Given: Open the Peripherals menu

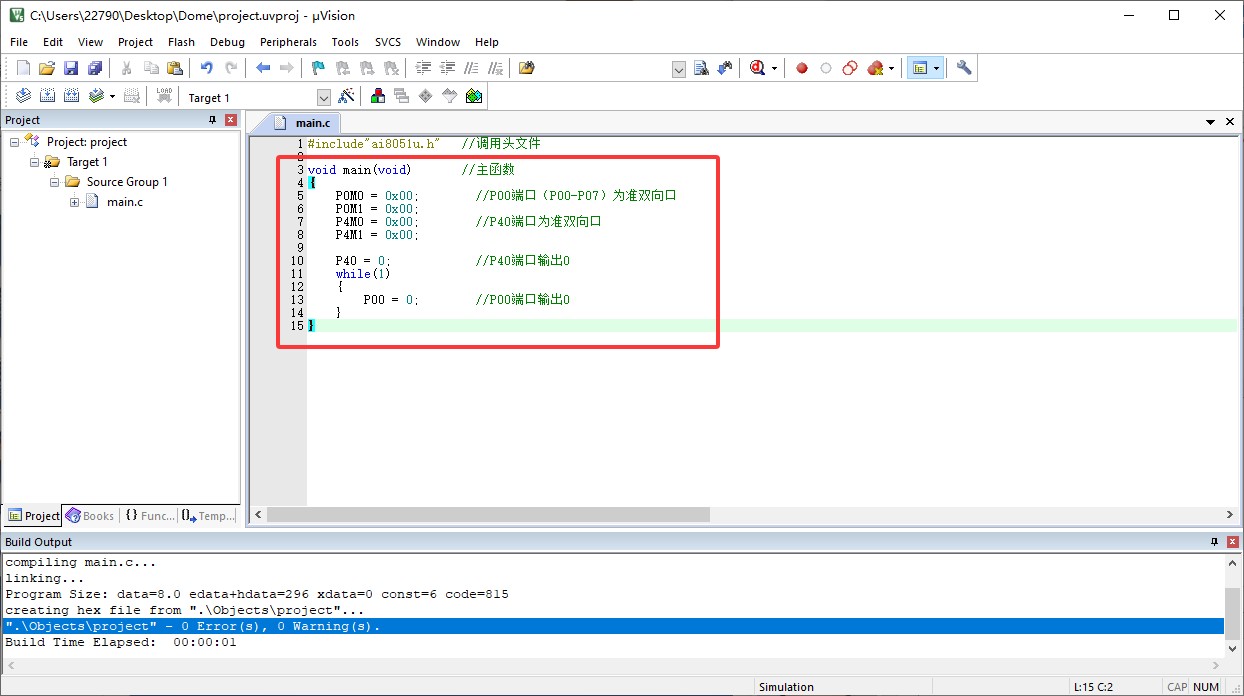Looking at the screenshot, I should 288,42.
